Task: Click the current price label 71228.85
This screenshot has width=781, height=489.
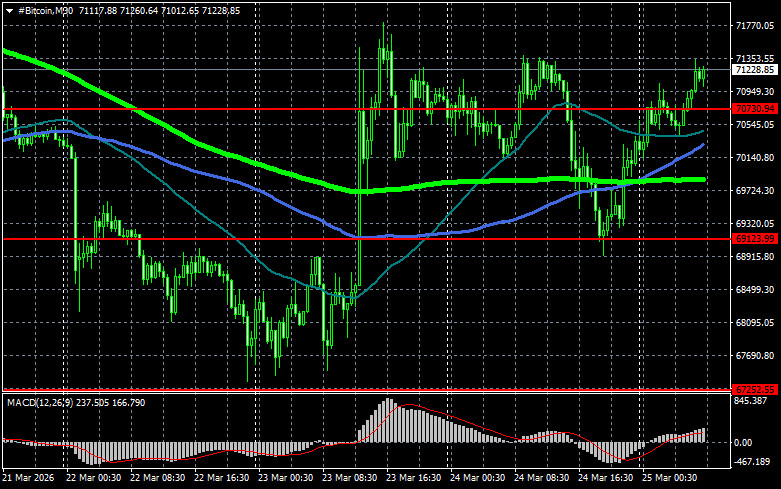Action: pyautogui.click(x=755, y=70)
